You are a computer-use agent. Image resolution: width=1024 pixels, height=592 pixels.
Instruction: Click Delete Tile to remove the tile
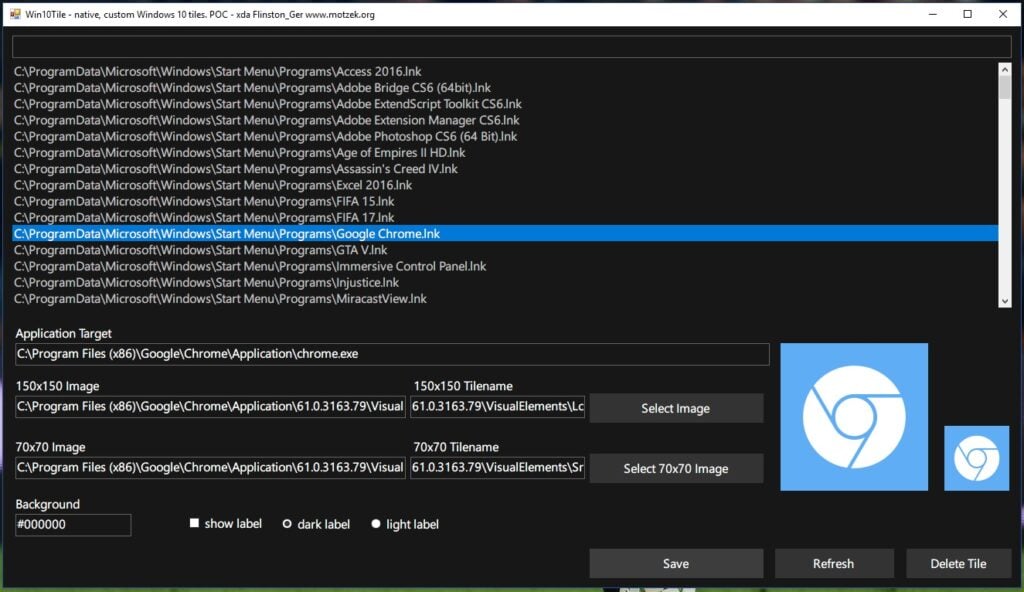(x=958, y=563)
